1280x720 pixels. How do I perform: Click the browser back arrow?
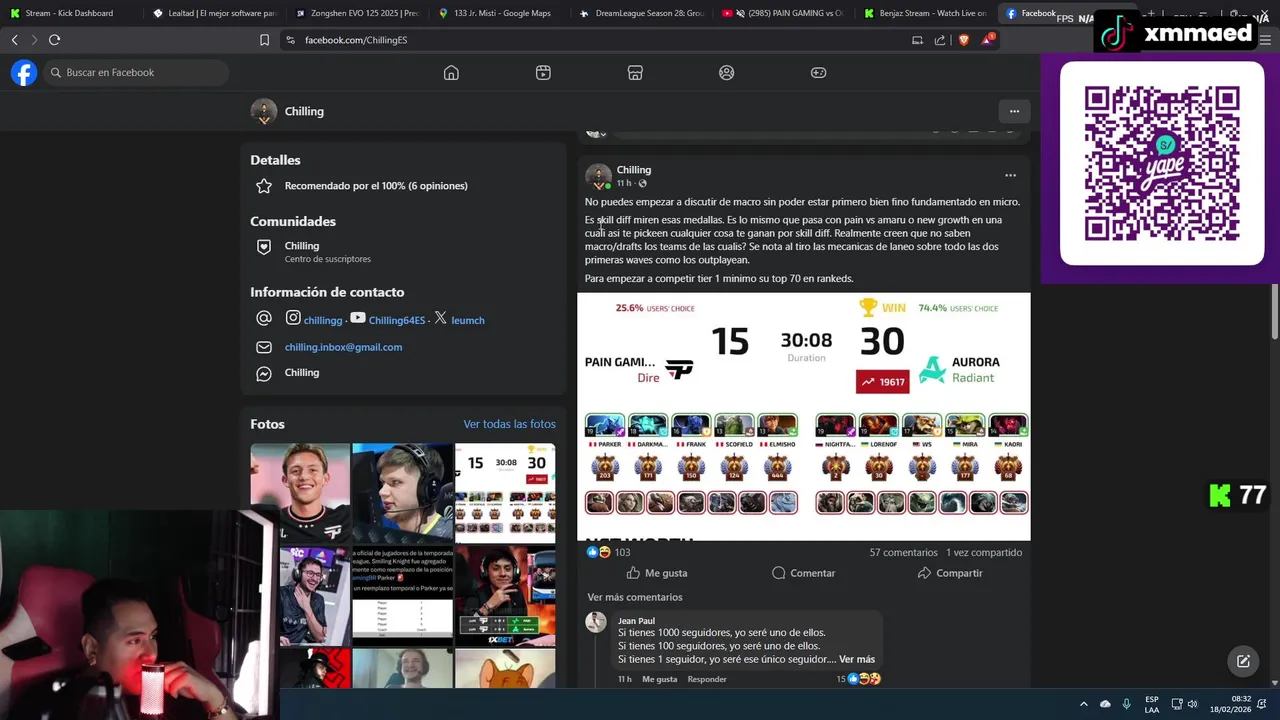tap(14, 40)
